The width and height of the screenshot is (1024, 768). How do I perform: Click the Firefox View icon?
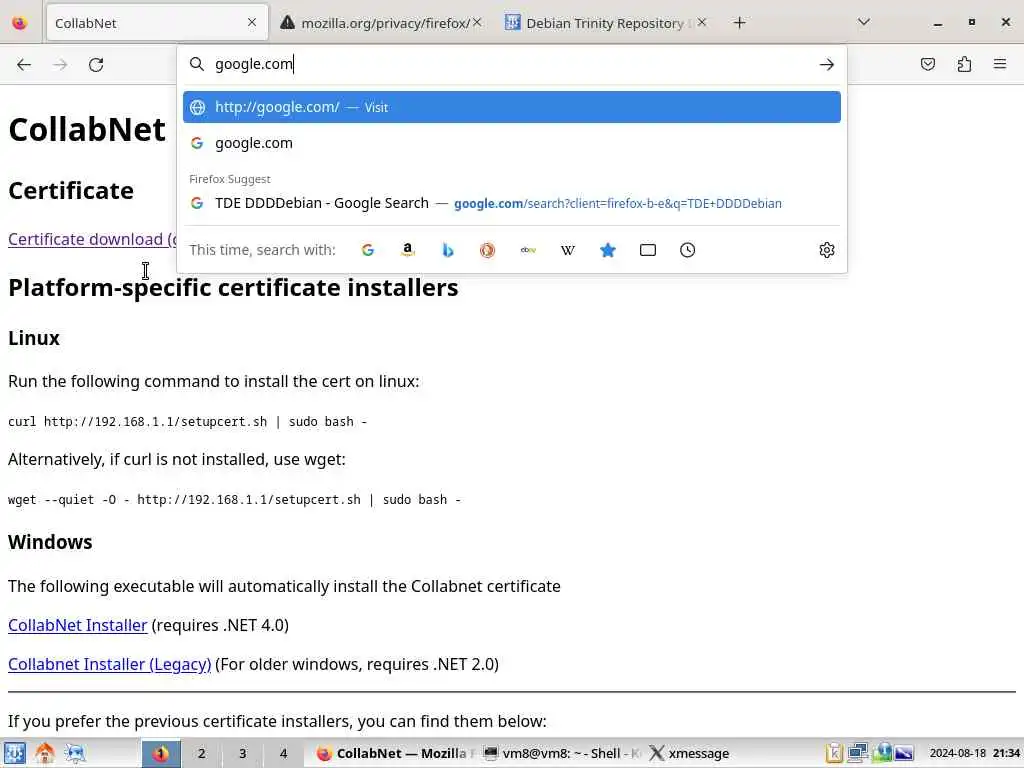pos(20,23)
